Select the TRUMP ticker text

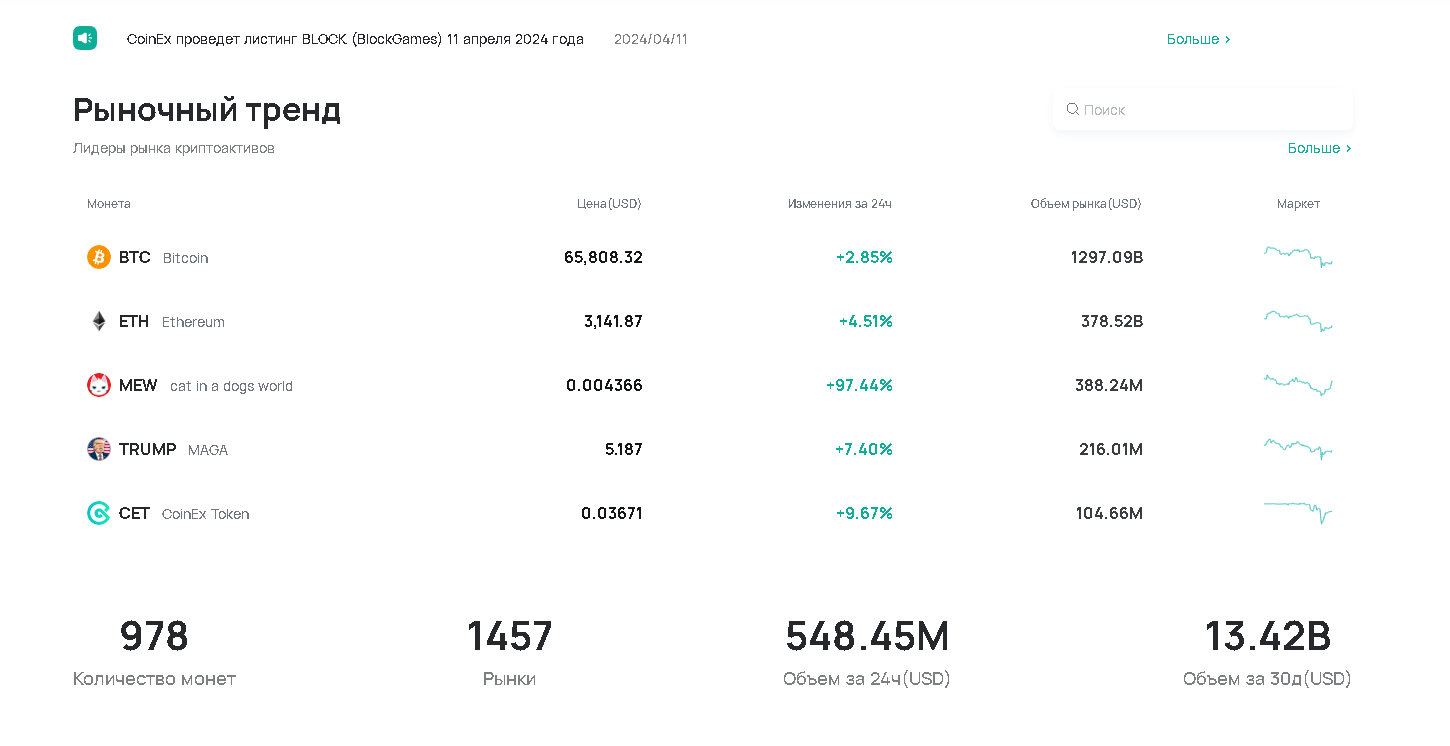coord(147,449)
